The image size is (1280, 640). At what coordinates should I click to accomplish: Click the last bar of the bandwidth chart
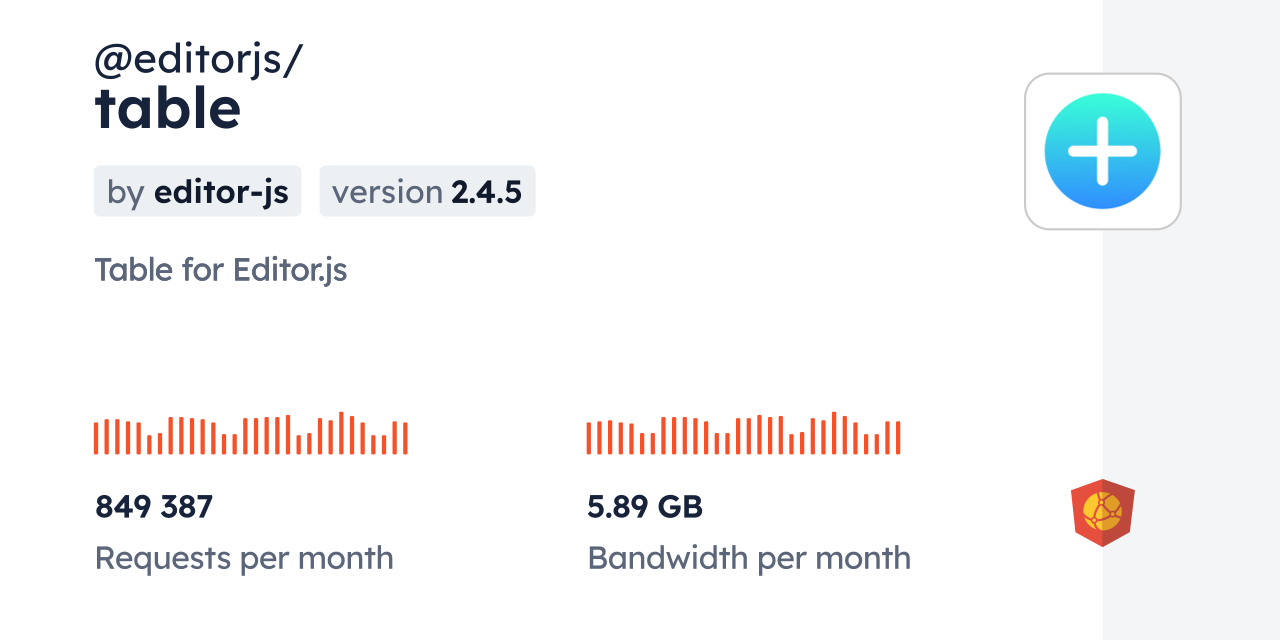pos(899,438)
